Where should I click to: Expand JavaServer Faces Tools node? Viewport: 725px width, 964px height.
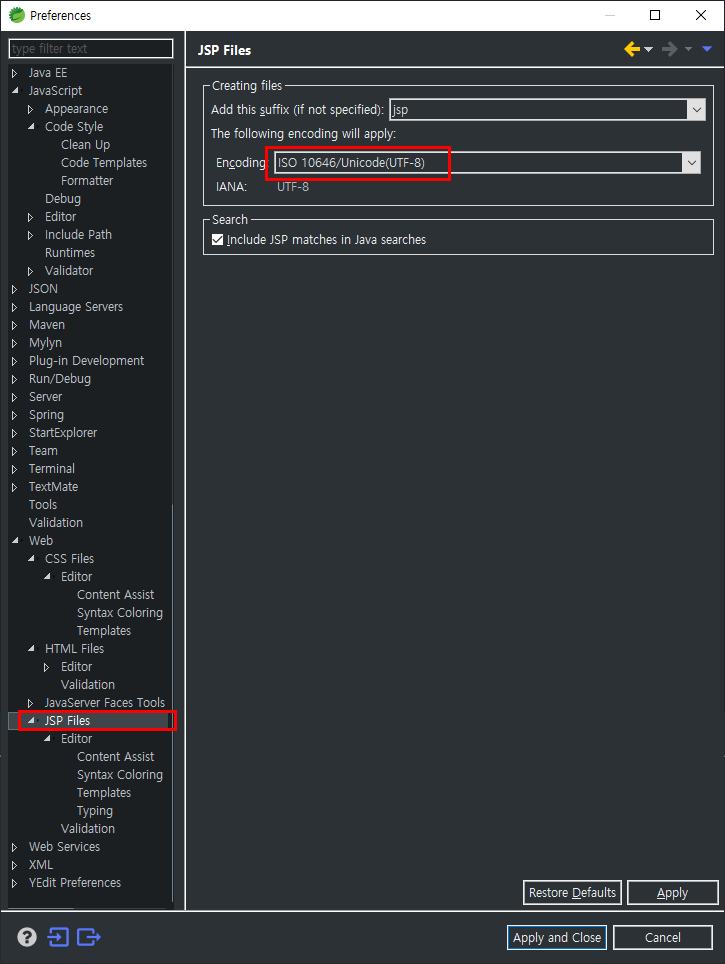point(31,703)
